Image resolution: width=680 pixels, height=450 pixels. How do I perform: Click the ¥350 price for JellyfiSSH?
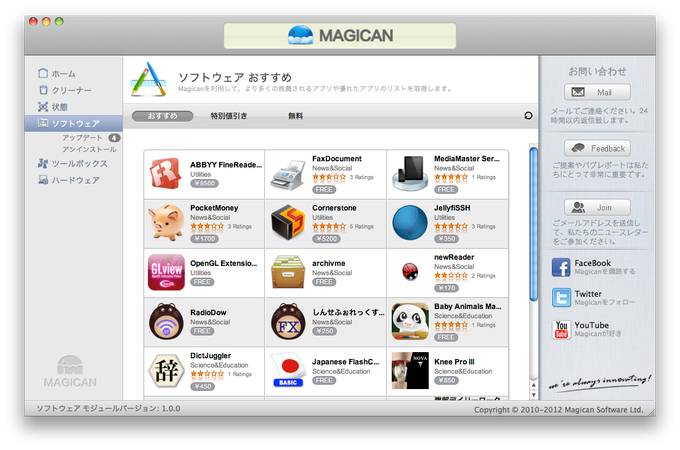pyautogui.click(x=446, y=238)
